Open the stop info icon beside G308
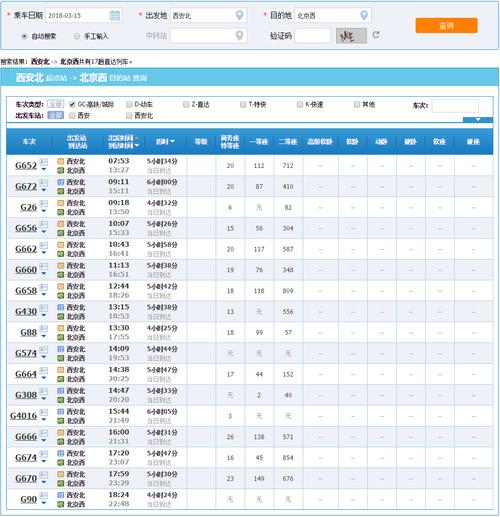Screen dimensions: 500x517 [x=44, y=392]
